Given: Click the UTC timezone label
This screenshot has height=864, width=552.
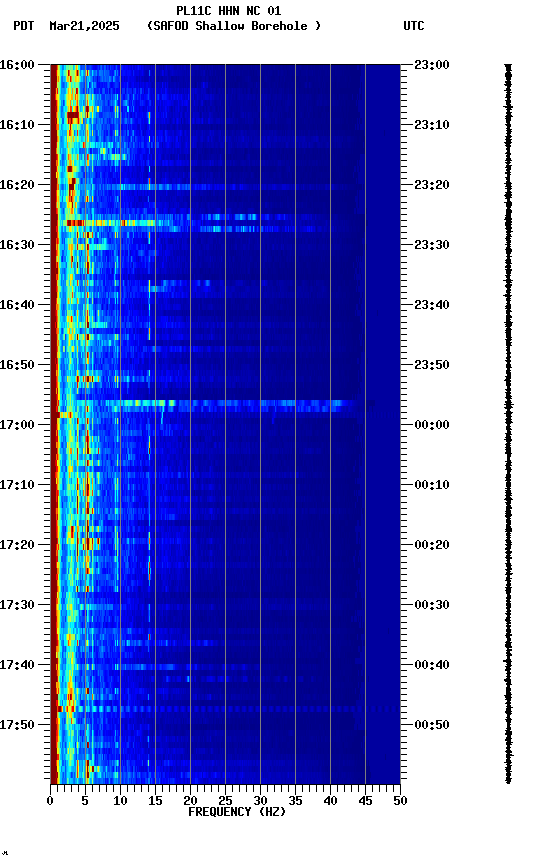Looking at the screenshot, I should click(x=414, y=26).
